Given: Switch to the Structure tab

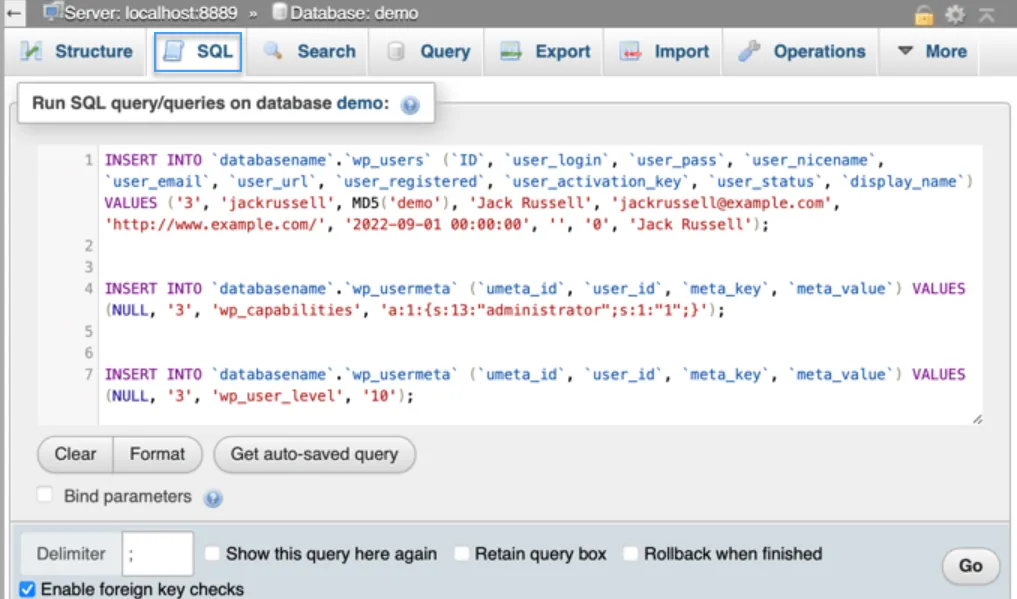Looking at the screenshot, I should (x=77, y=51).
